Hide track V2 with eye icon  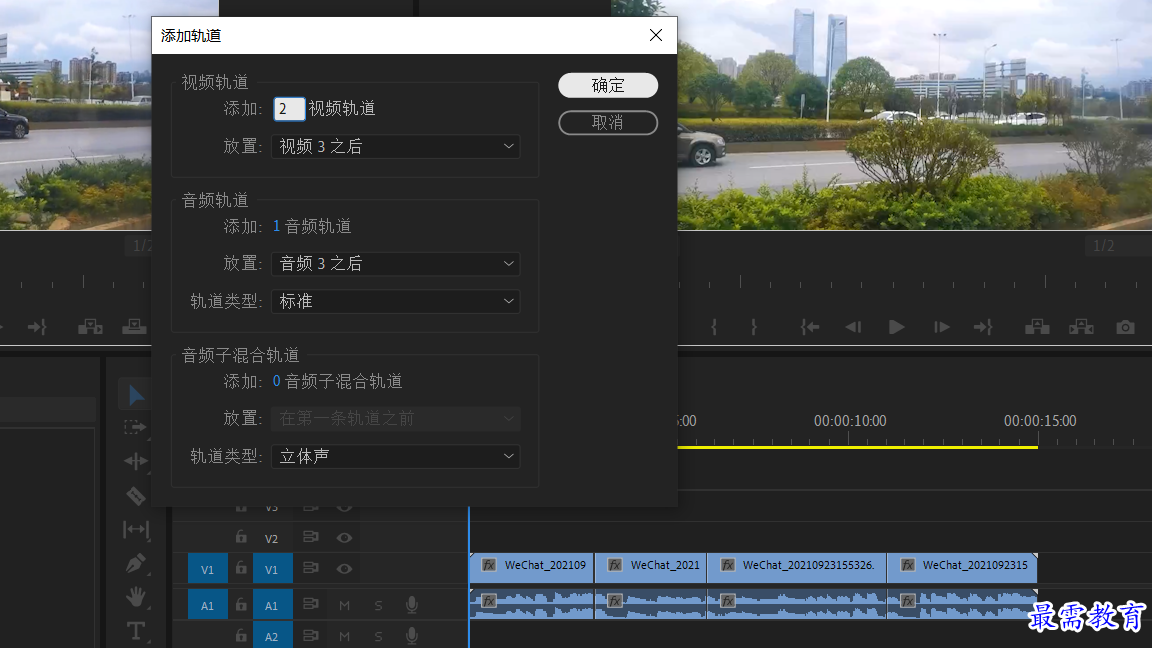coord(344,538)
